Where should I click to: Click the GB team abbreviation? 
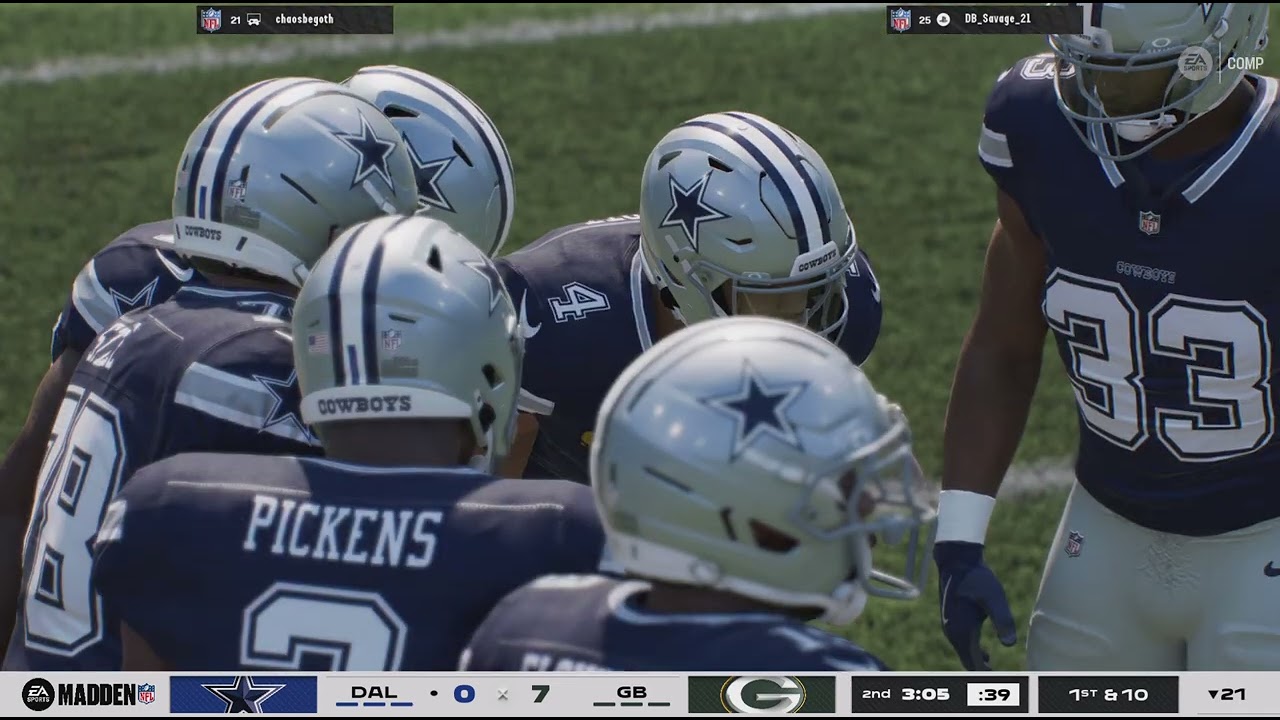(631, 692)
